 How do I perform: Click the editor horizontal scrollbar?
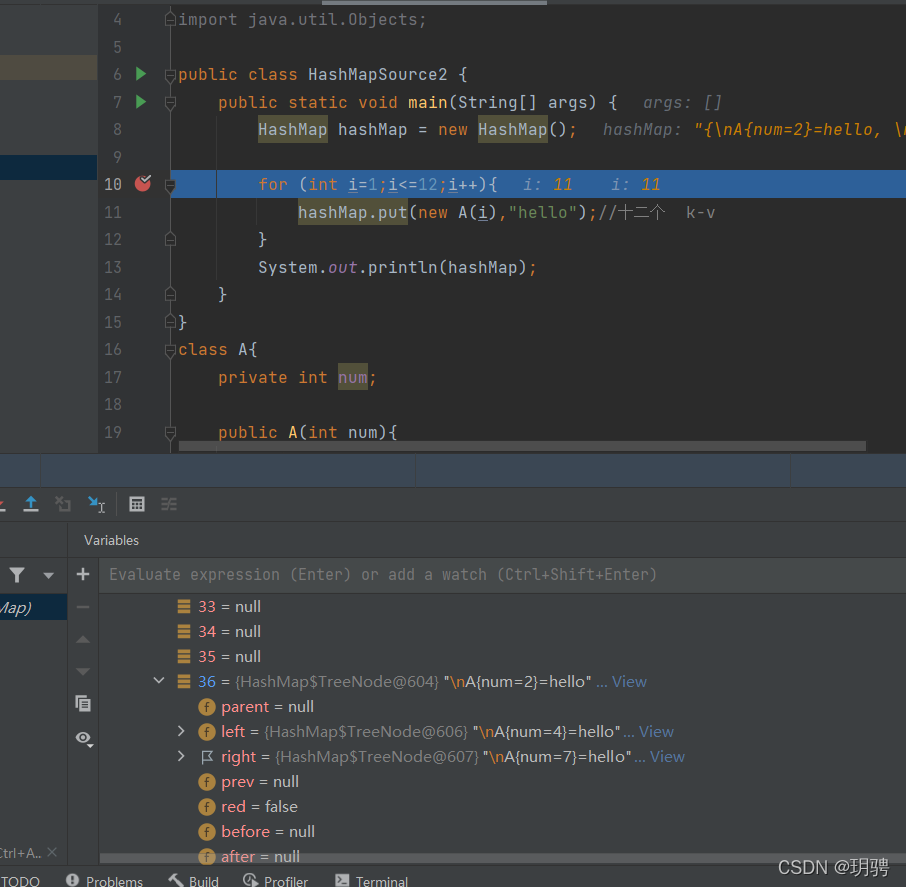[522, 446]
